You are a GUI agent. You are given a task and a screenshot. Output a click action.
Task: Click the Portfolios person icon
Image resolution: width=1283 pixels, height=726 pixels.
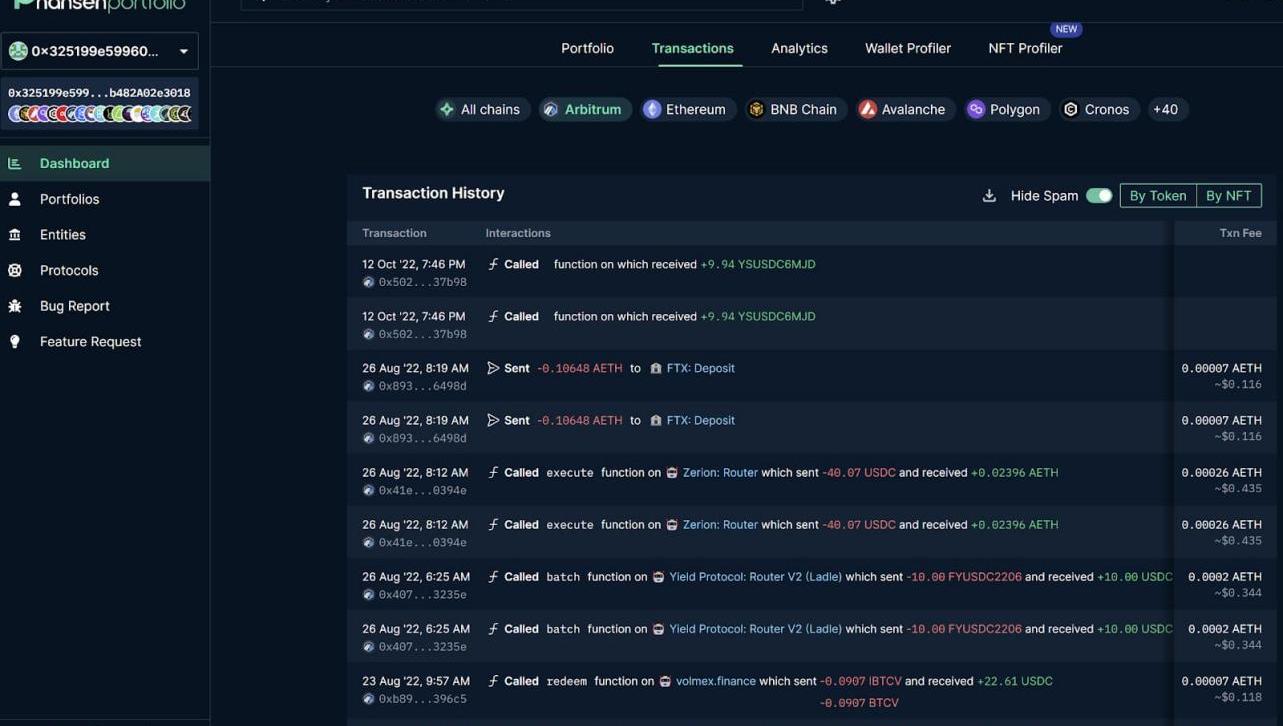(x=15, y=199)
